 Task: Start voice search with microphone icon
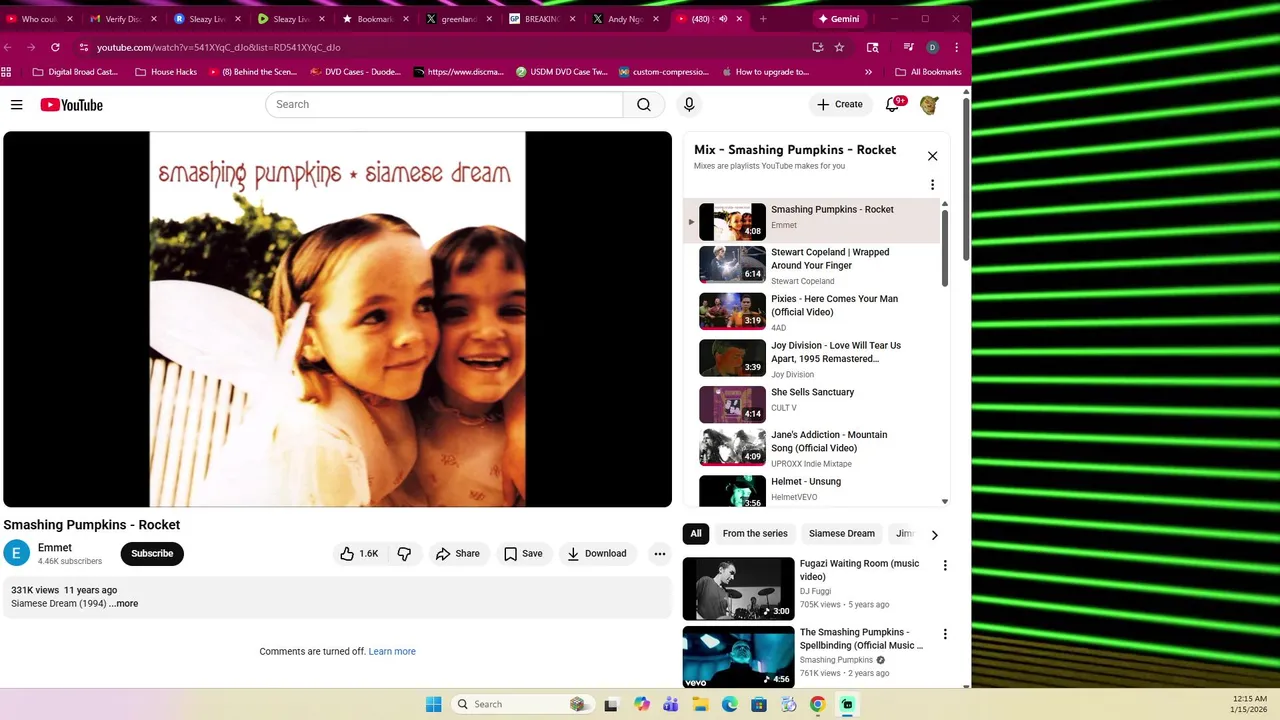tap(689, 104)
